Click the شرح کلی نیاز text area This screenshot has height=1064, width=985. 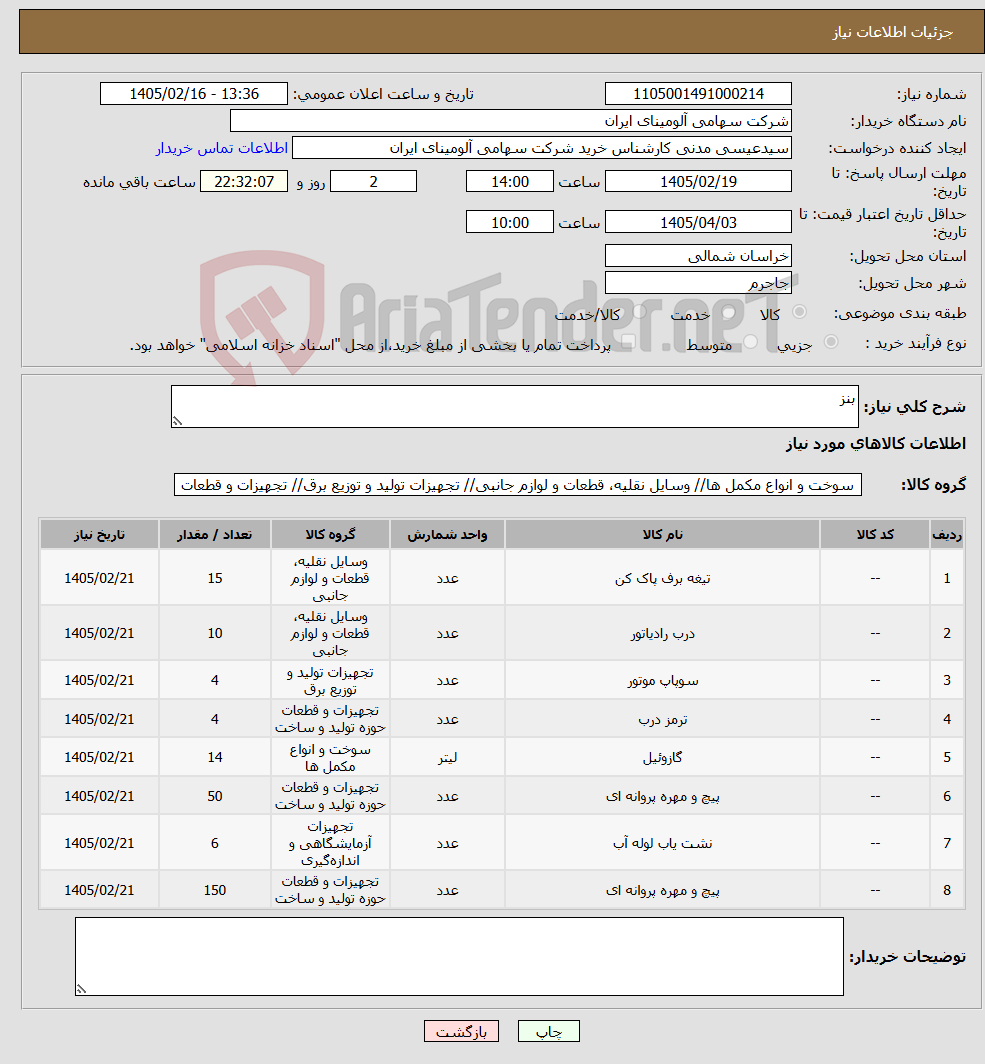point(514,406)
